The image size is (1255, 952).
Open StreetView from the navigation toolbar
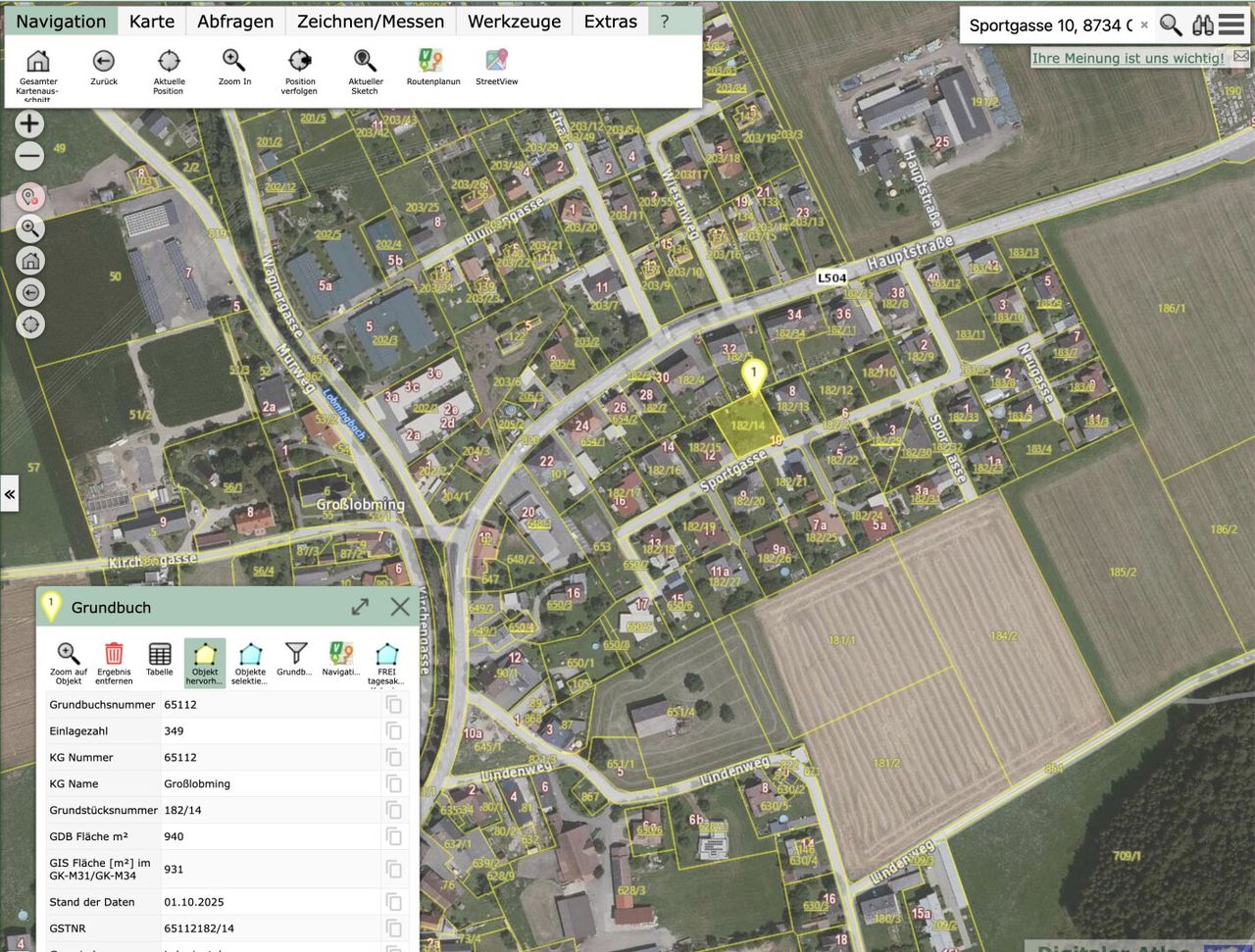click(x=496, y=62)
